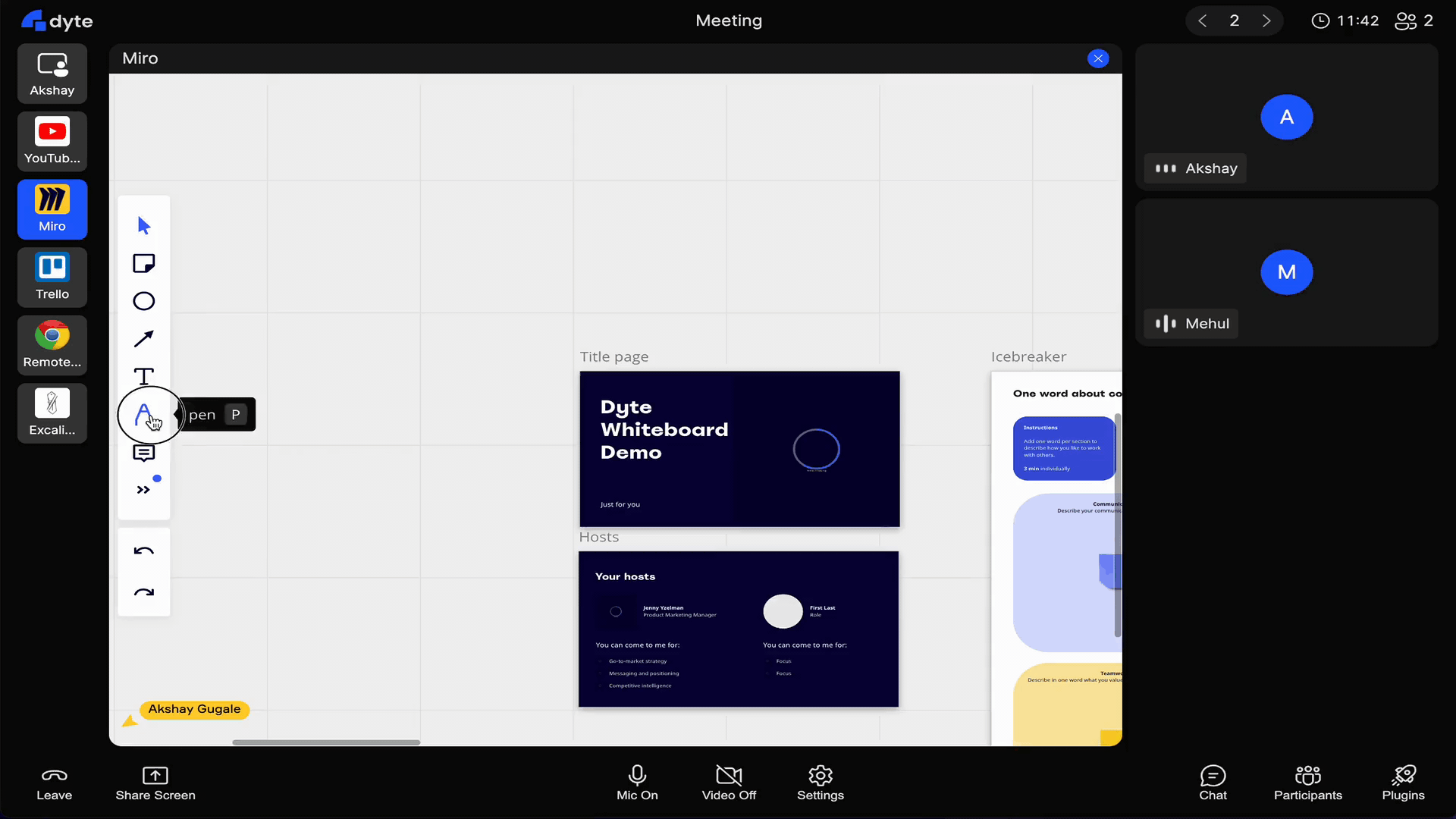Choose the sticky note tool

(x=143, y=263)
